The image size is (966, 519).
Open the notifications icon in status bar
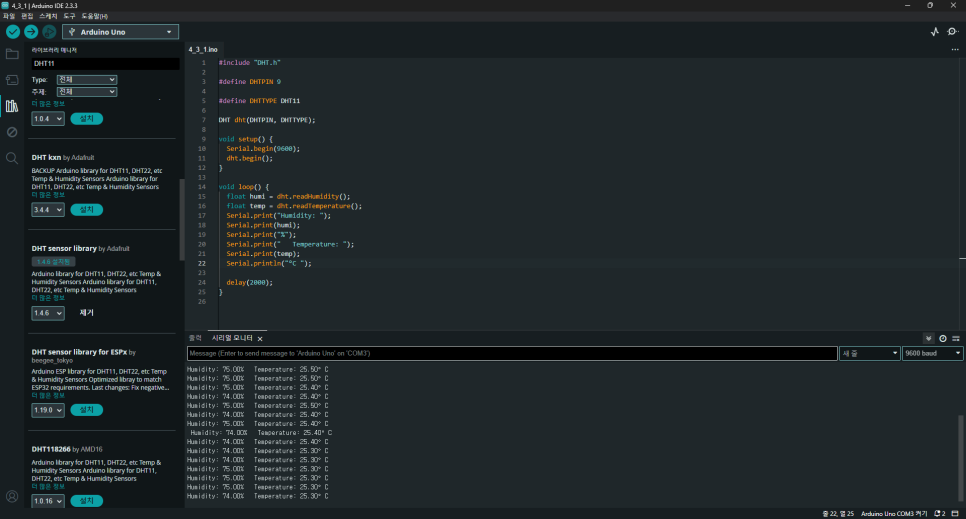coord(940,513)
